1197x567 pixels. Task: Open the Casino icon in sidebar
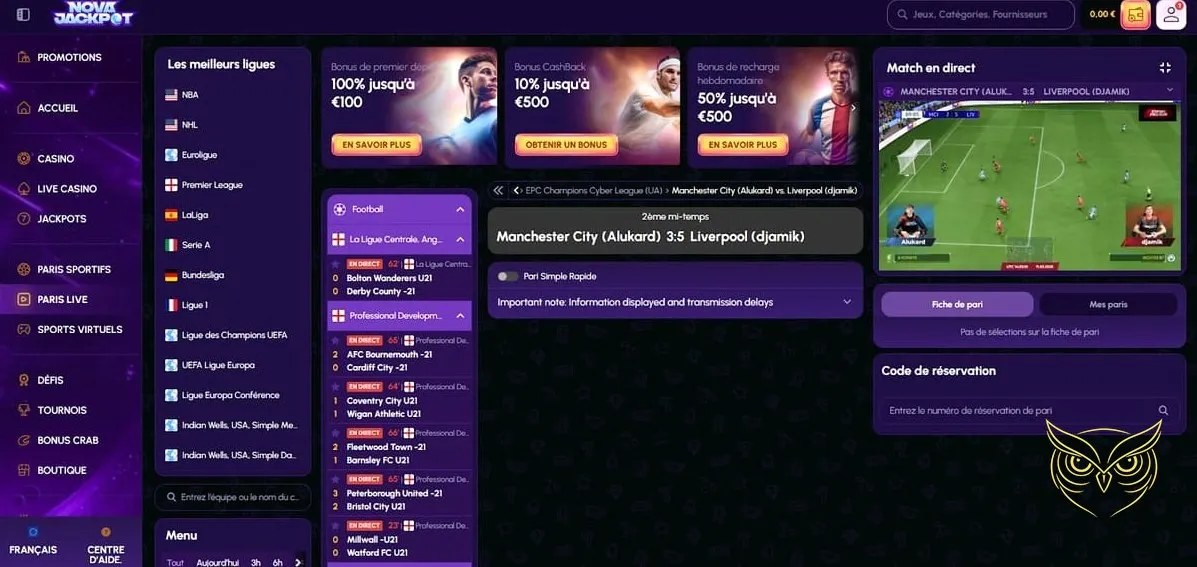(x=24, y=159)
